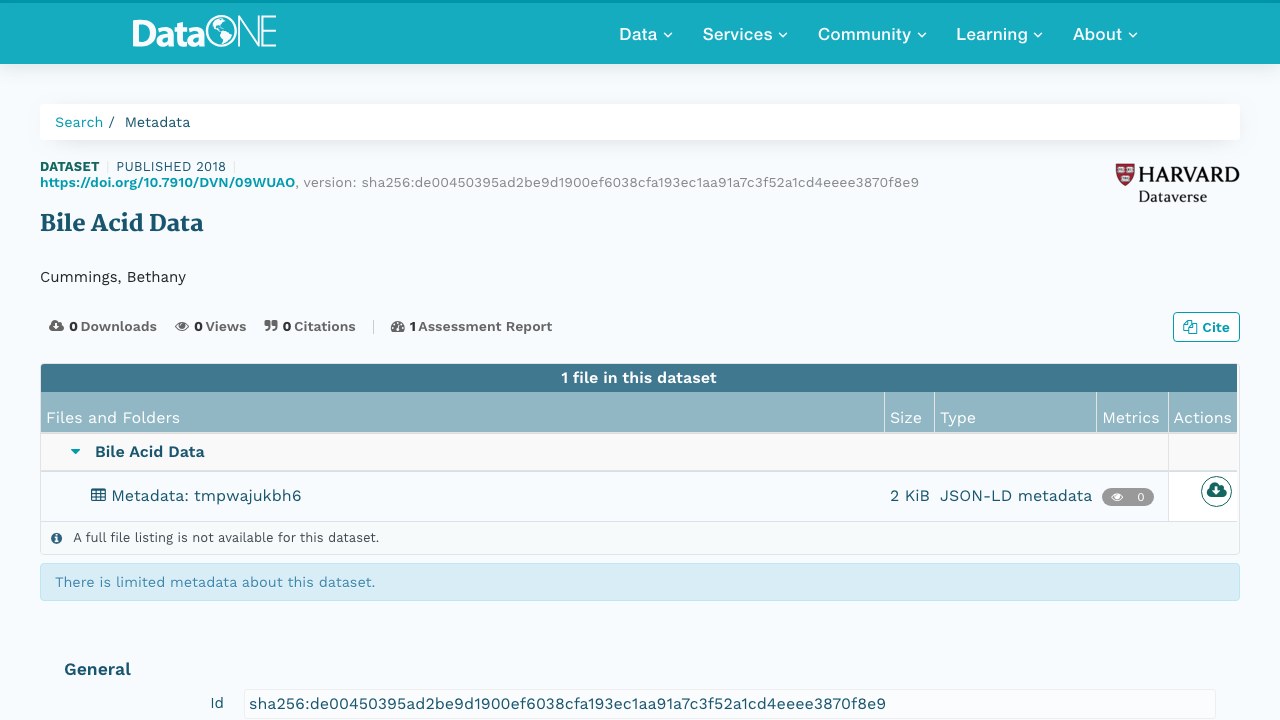Collapse the Bile Acid Data folder

[75, 452]
